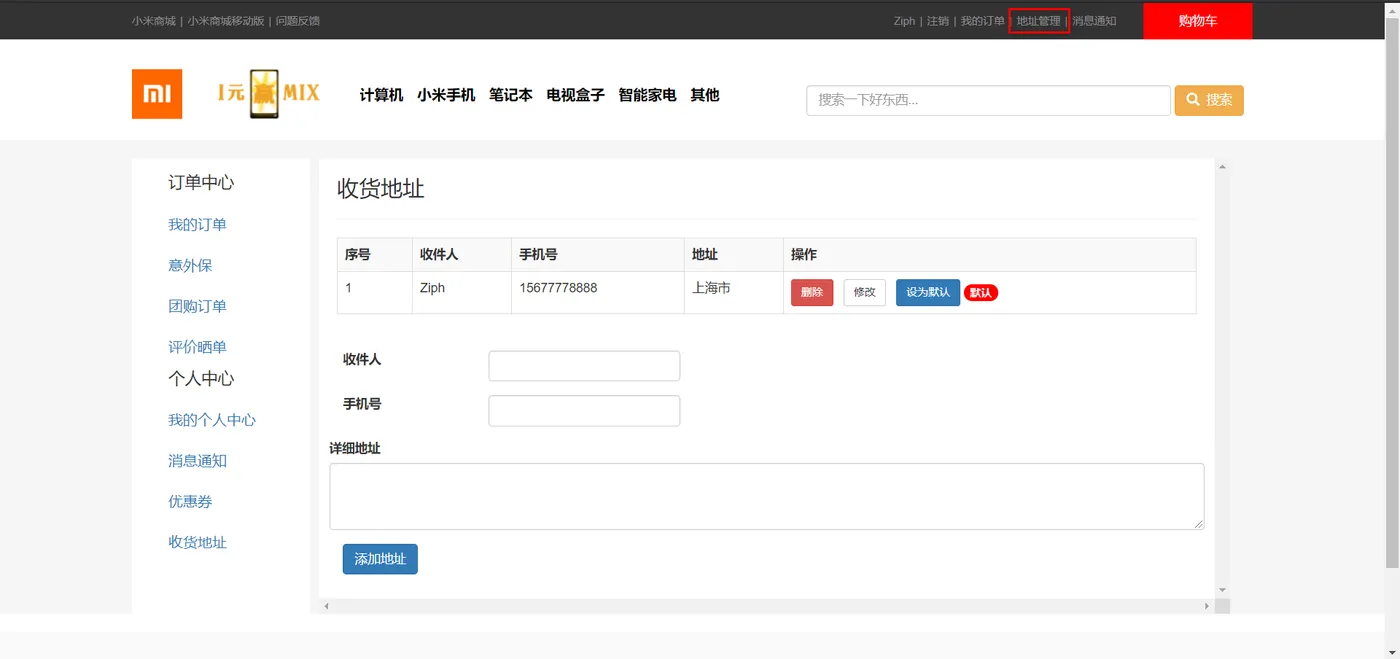This screenshot has width=1400, height=659.
Task: Click 设为默认 for Ziph address
Action: point(928,292)
